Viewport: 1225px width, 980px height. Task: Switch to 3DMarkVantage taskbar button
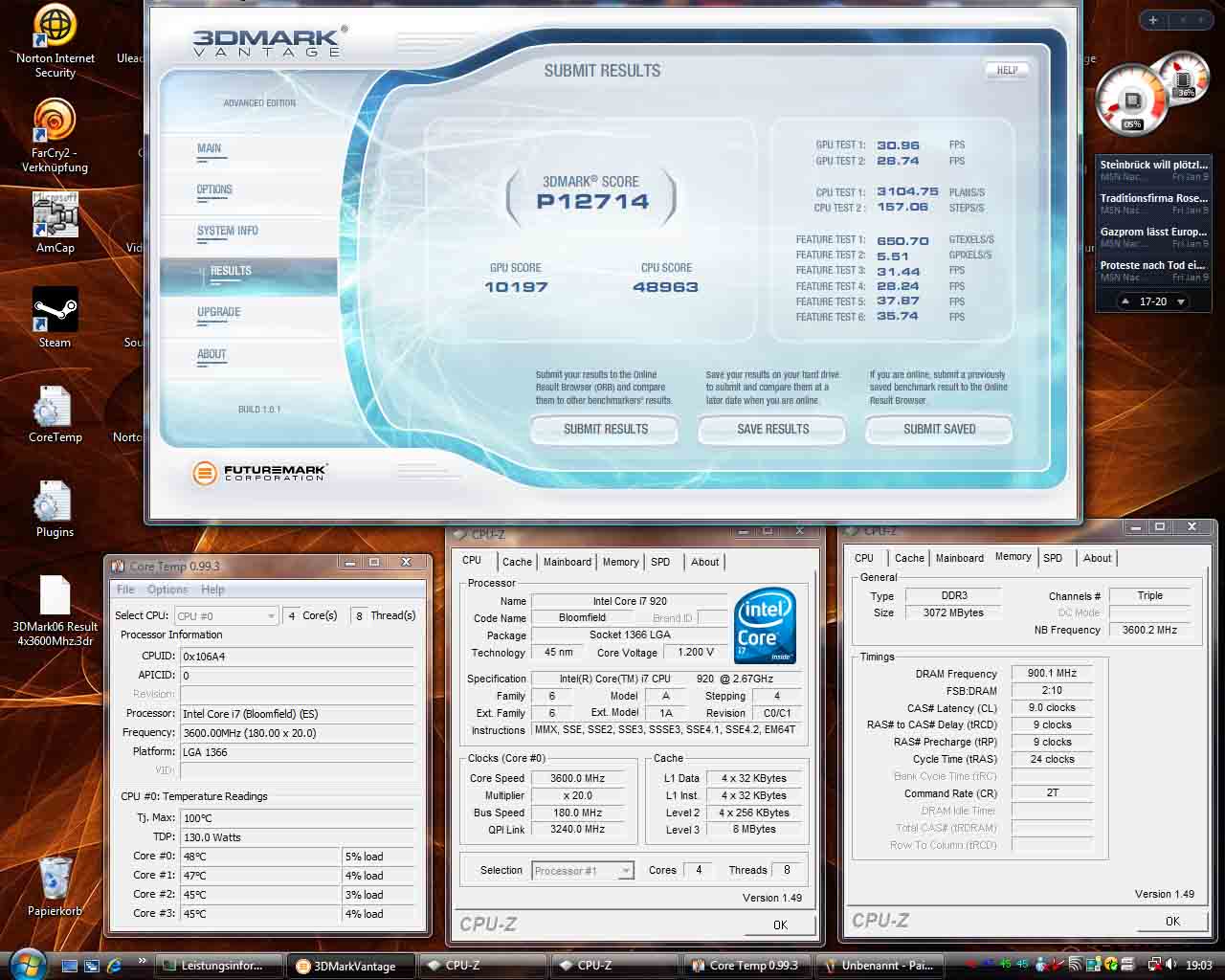[x=352, y=966]
